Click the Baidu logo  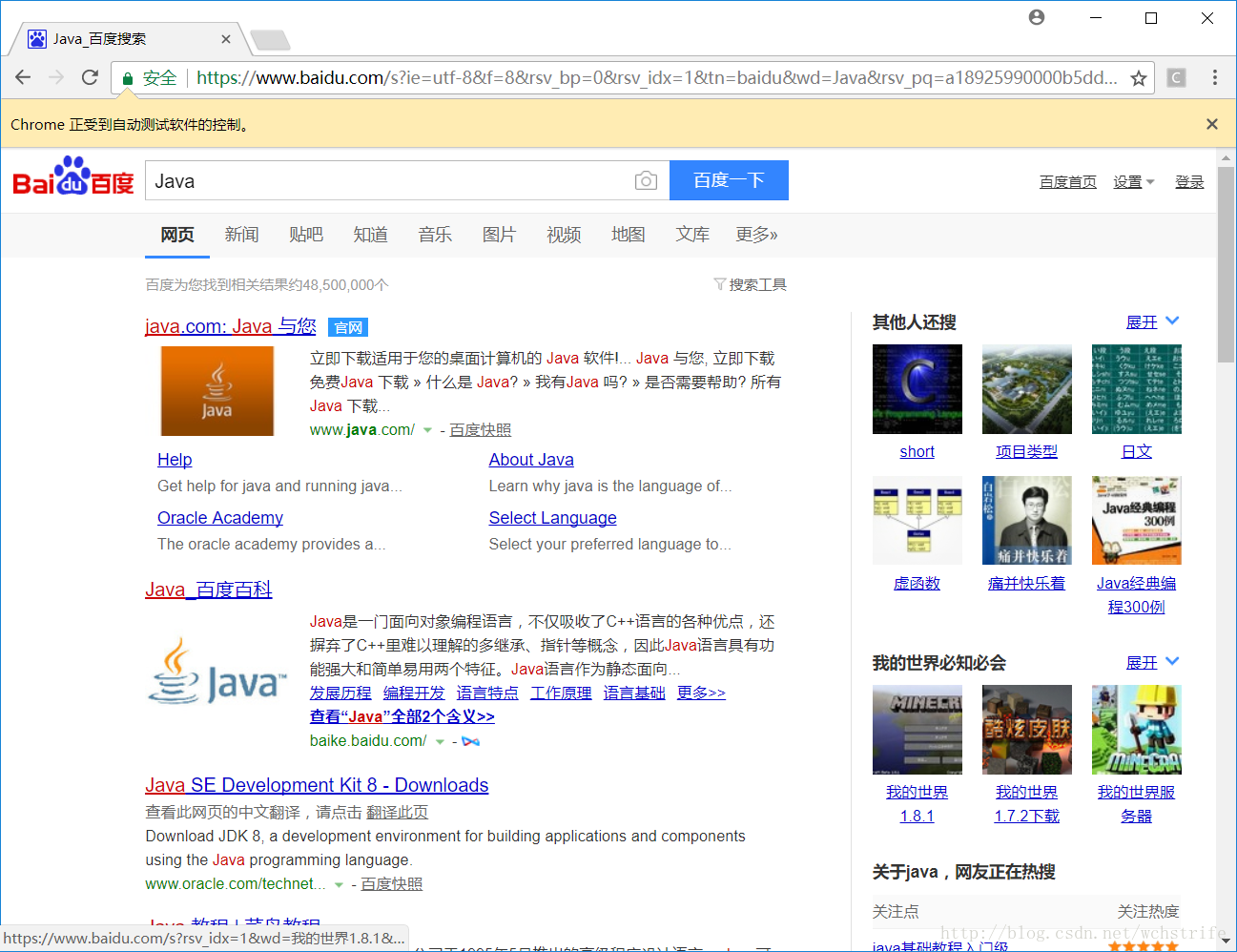(x=72, y=177)
